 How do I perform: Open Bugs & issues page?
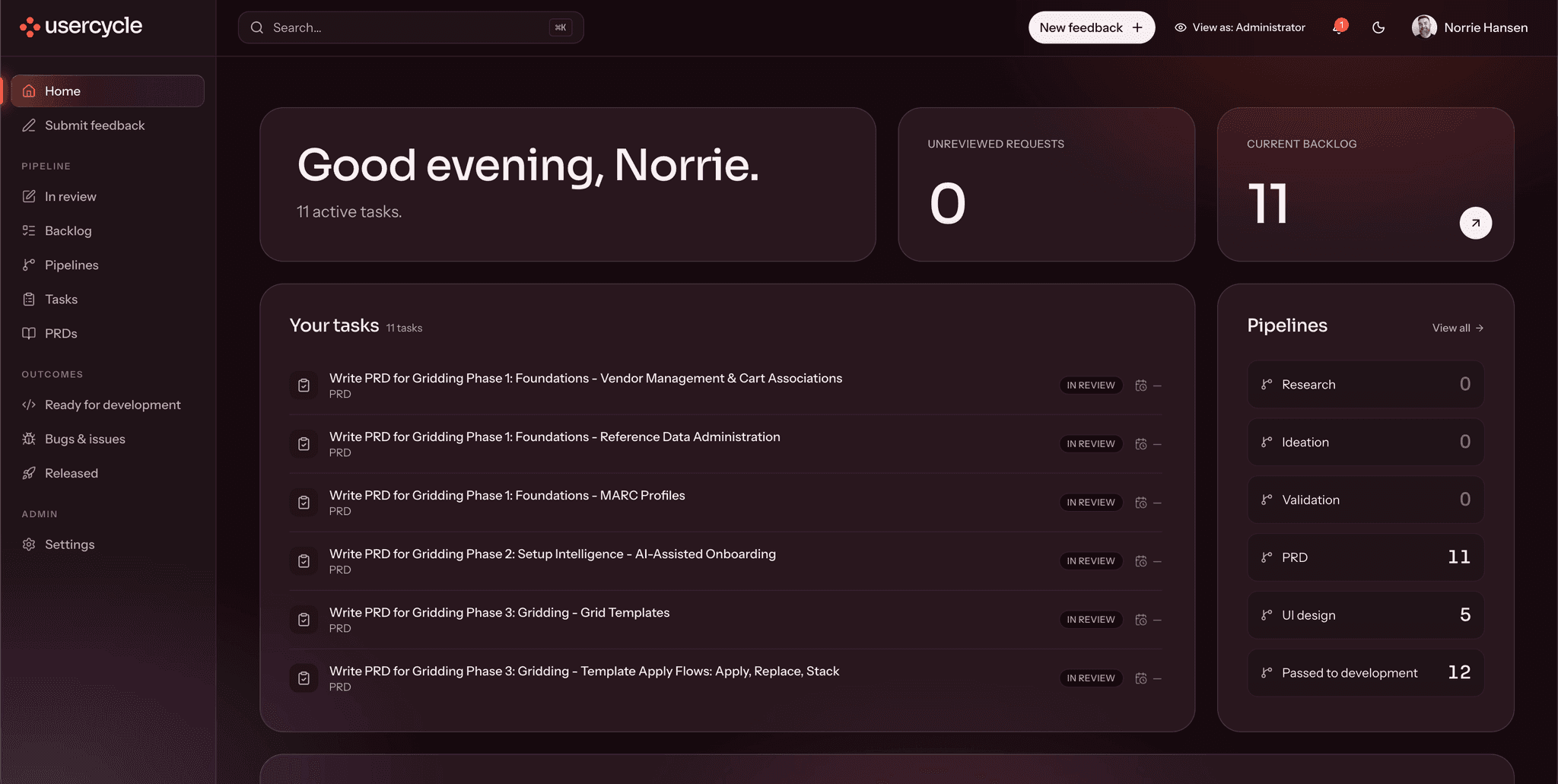click(107, 440)
